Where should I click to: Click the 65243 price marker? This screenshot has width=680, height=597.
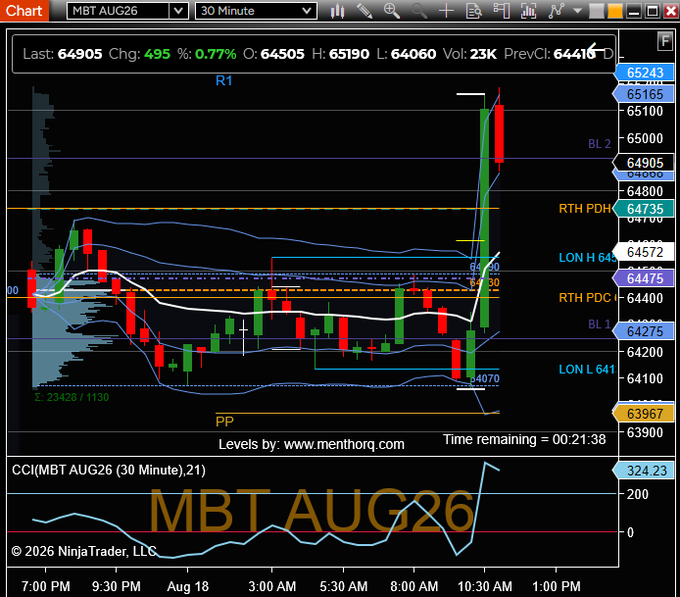(x=644, y=72)
